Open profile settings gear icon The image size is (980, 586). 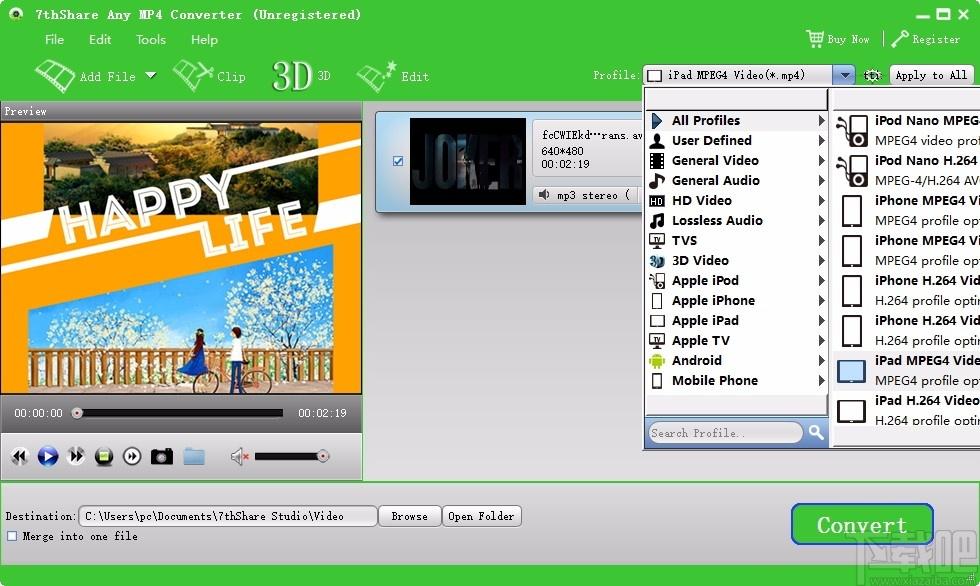(x=872, y=76)
